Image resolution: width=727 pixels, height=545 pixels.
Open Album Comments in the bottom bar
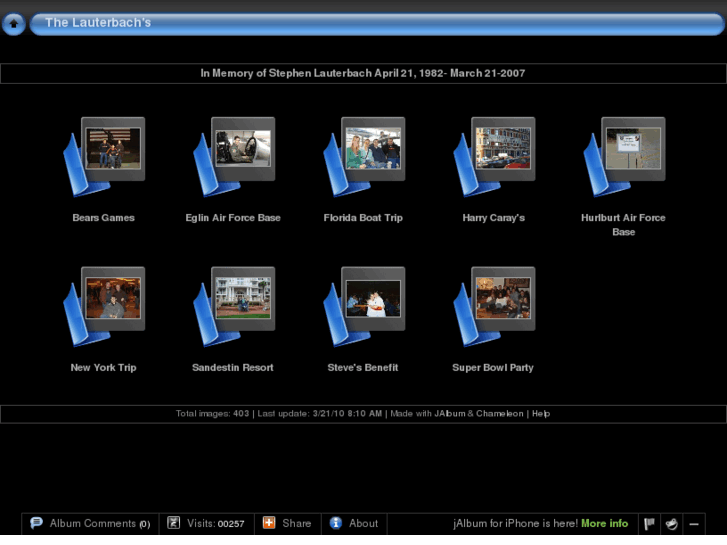coord(90,524)
